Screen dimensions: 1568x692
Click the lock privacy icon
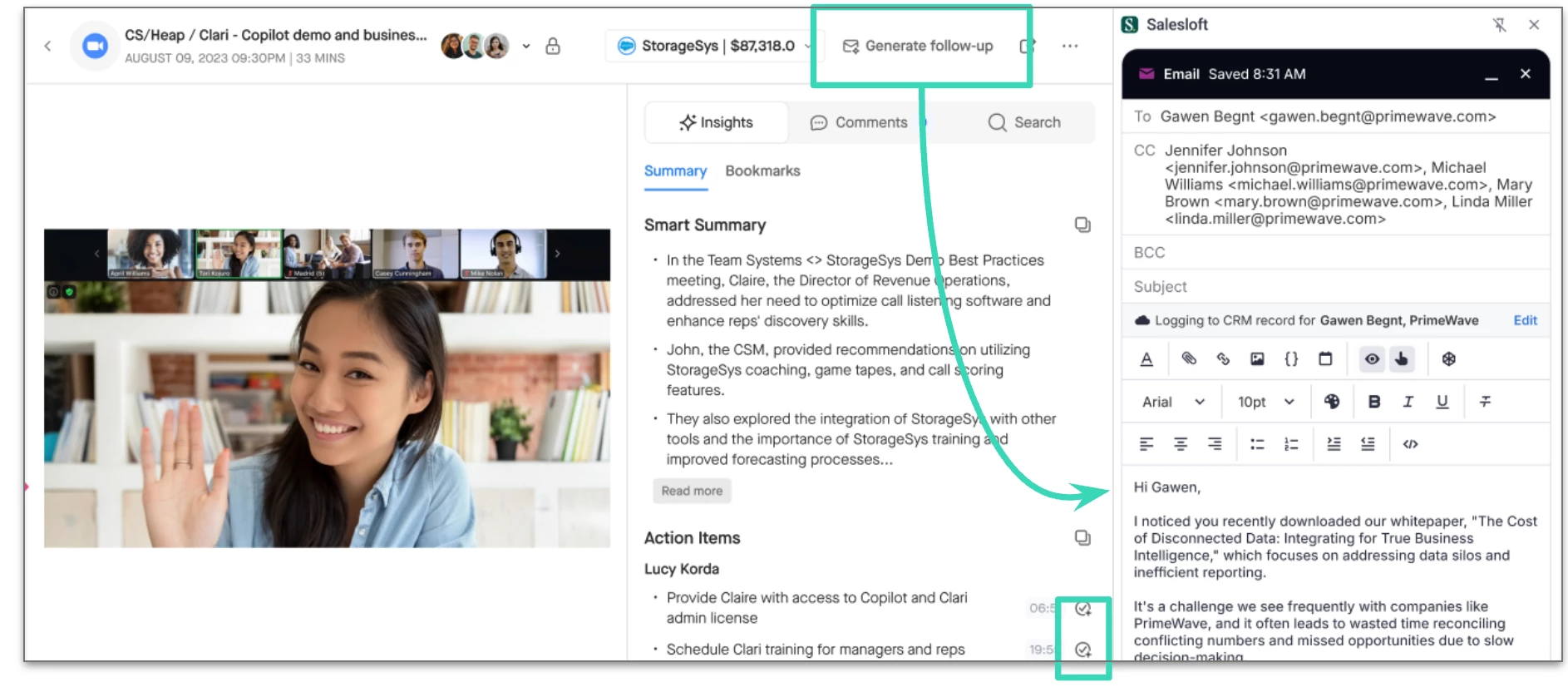pyautogui.click(x=552, y=46)
